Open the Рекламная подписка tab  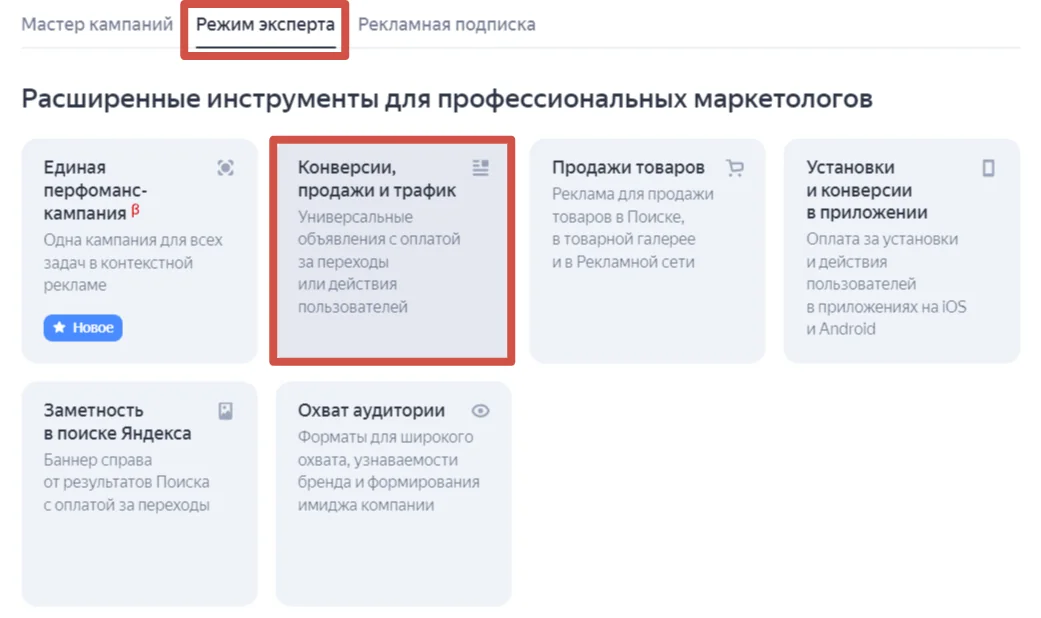[x=447, y=25]
